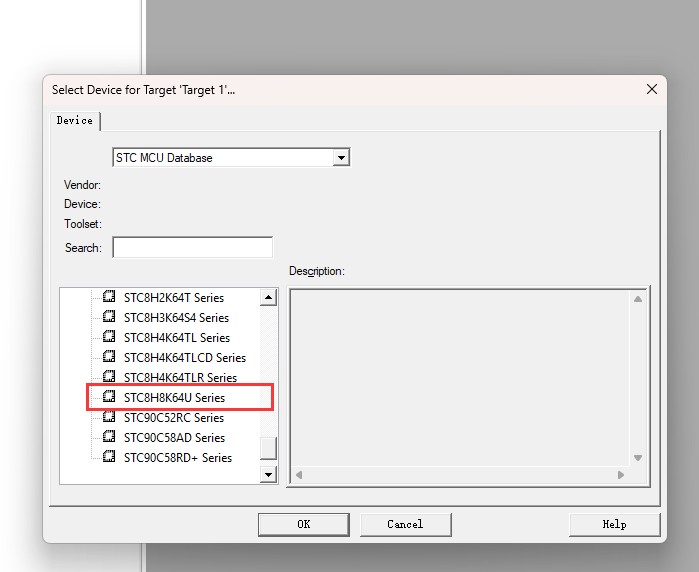This screenshot has width=699, height=572.
Task: Pick STC90C58RD+ Series device entry
Action: click(x=178, y=458)
